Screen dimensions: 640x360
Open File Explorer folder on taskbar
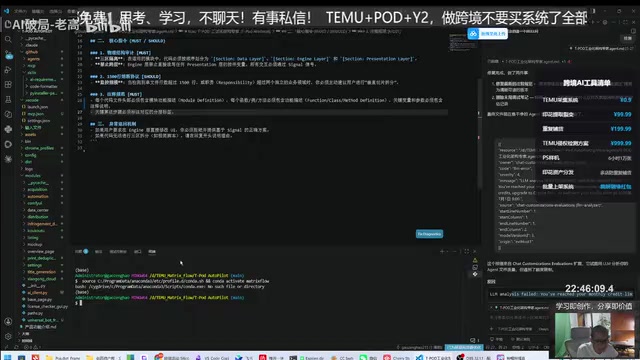[63, 358]
